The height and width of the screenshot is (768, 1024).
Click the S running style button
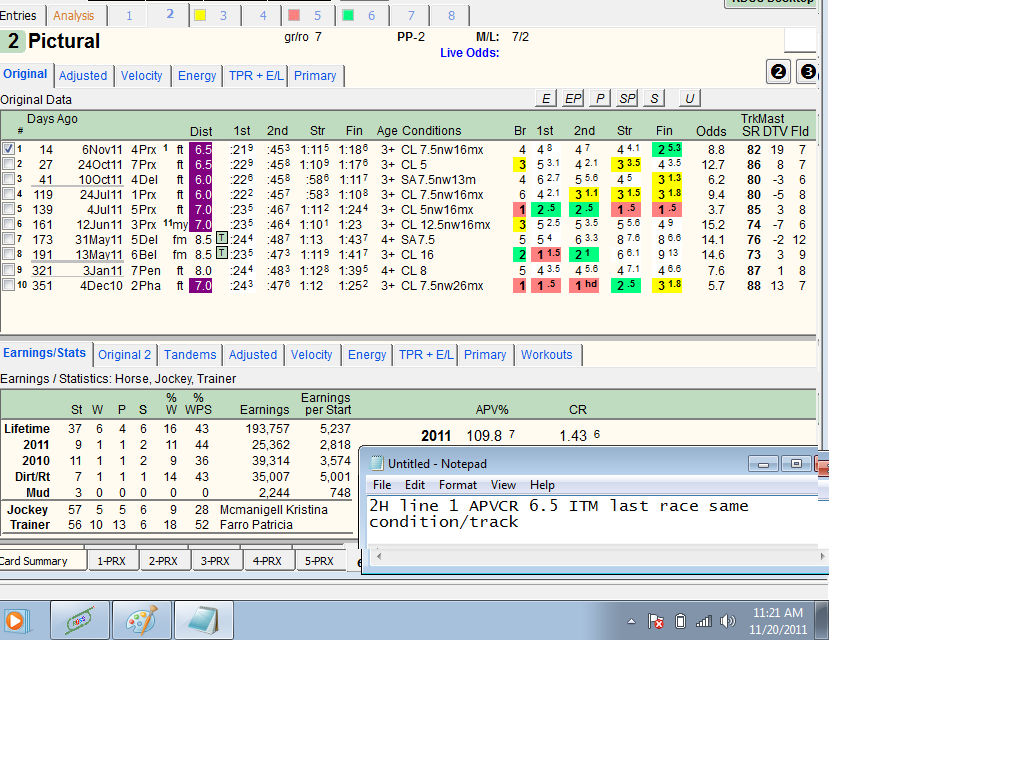(654, 99)
